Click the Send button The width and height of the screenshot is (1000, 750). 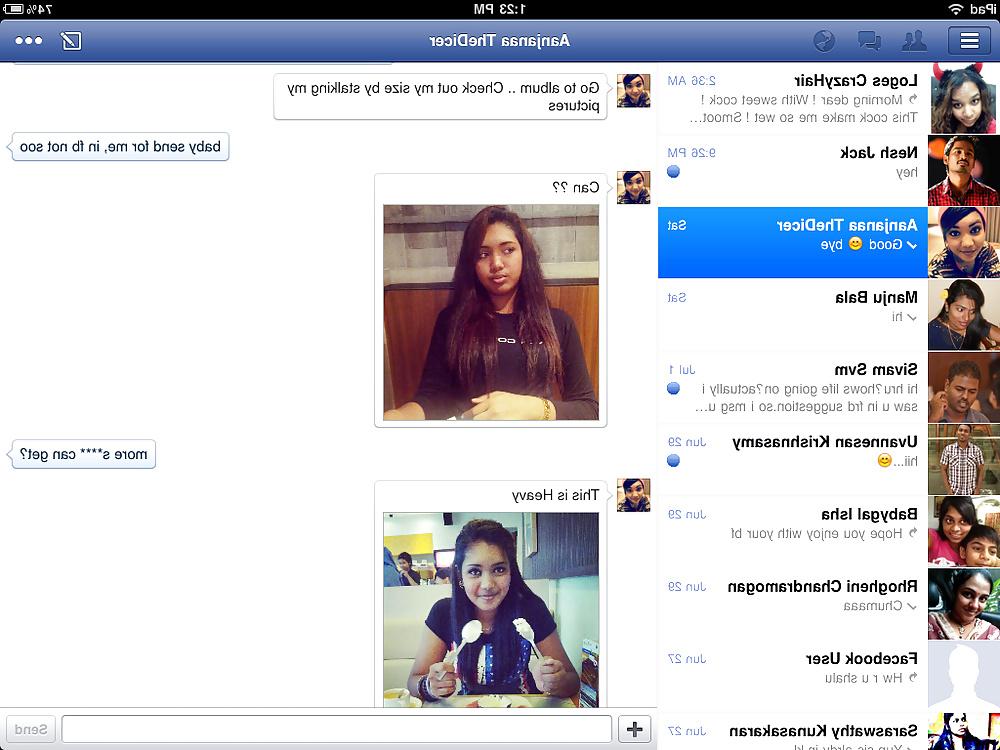pos(30,728)
